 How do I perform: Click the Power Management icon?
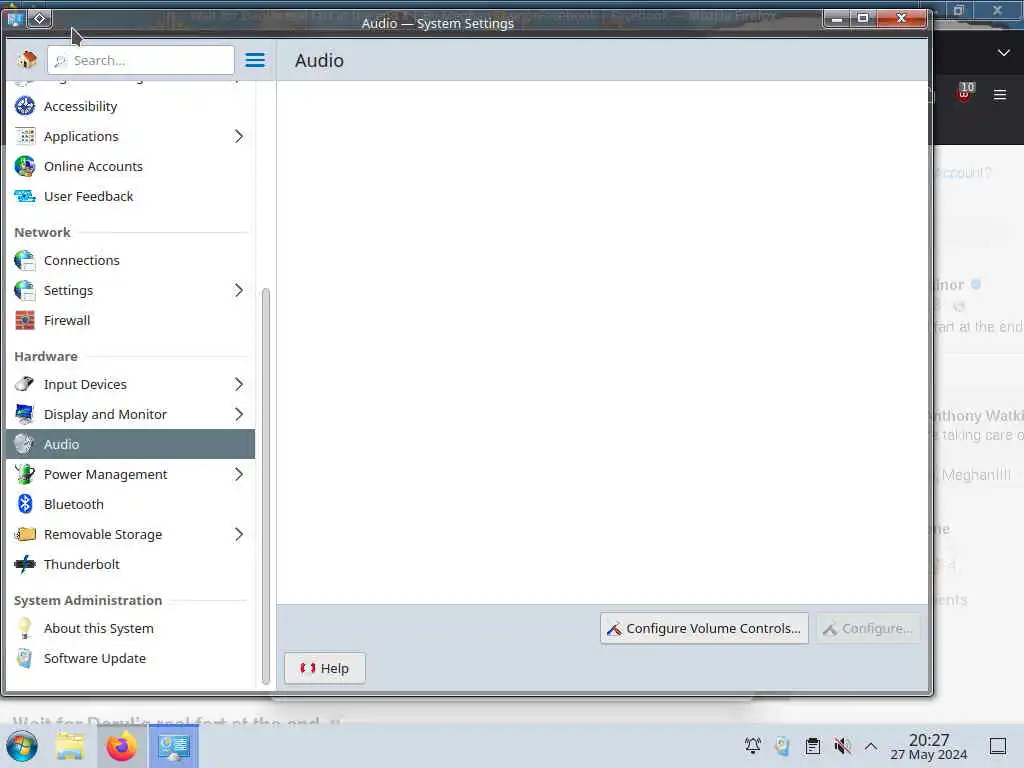point(25,474)
